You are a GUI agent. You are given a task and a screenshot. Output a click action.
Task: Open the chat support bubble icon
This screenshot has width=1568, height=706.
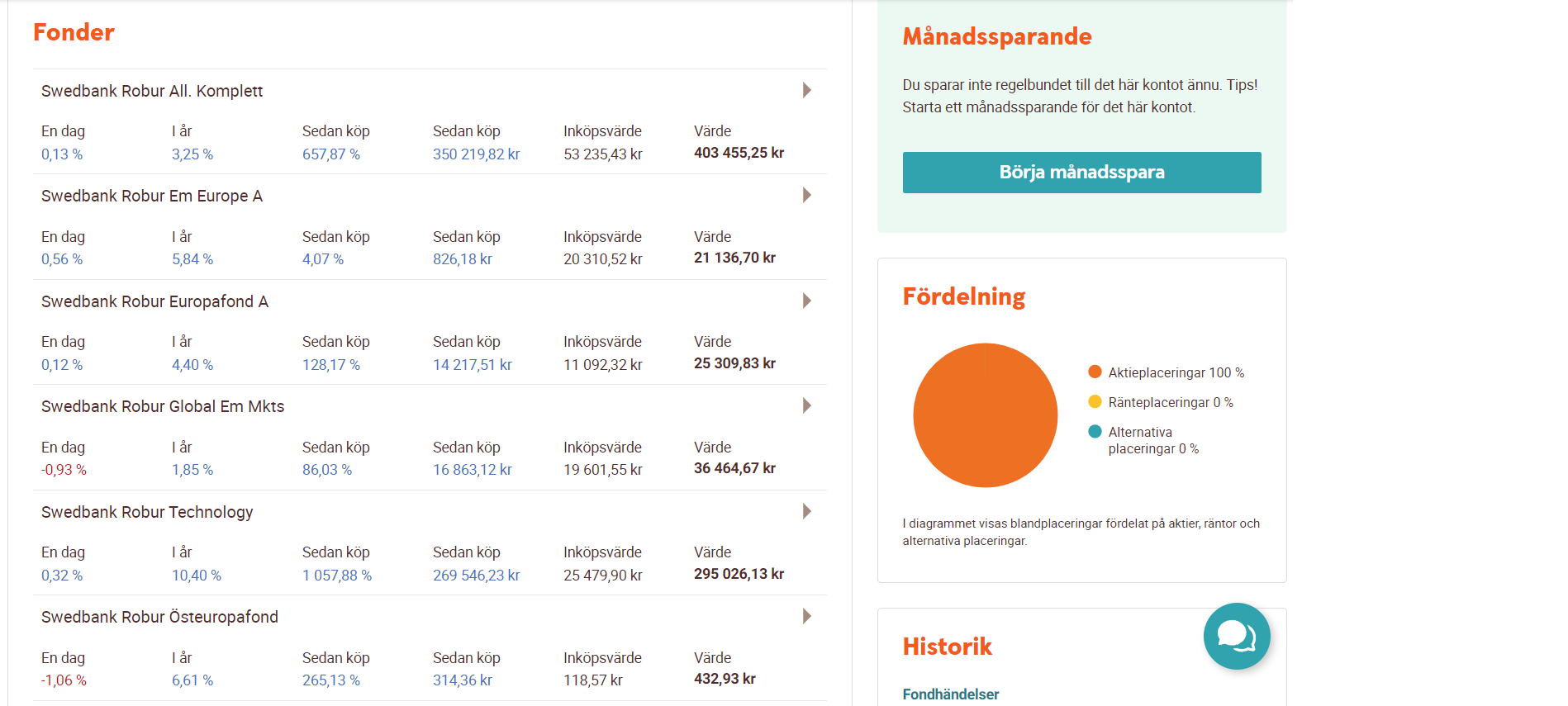(1236, 636)
